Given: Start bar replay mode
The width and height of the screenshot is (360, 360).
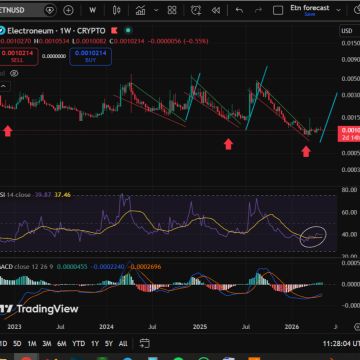Looking at the screenshot, I should (x=216, y=10).
